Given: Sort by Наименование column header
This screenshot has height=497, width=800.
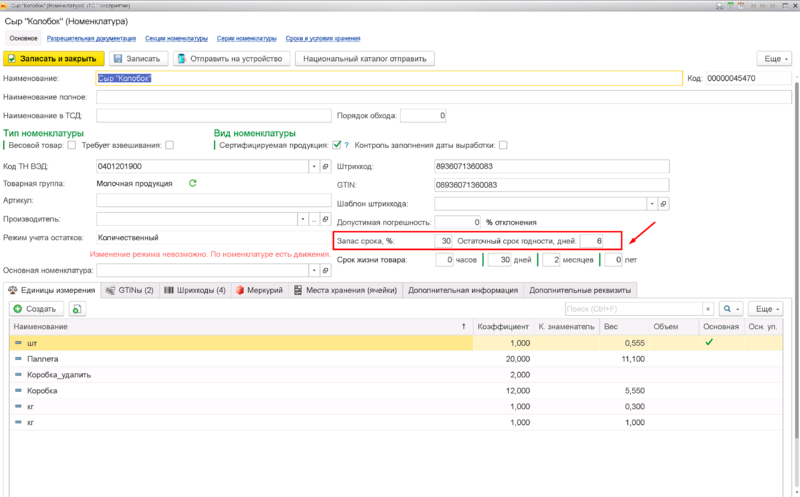Looking at the screenshot, I should click(240, 327).
